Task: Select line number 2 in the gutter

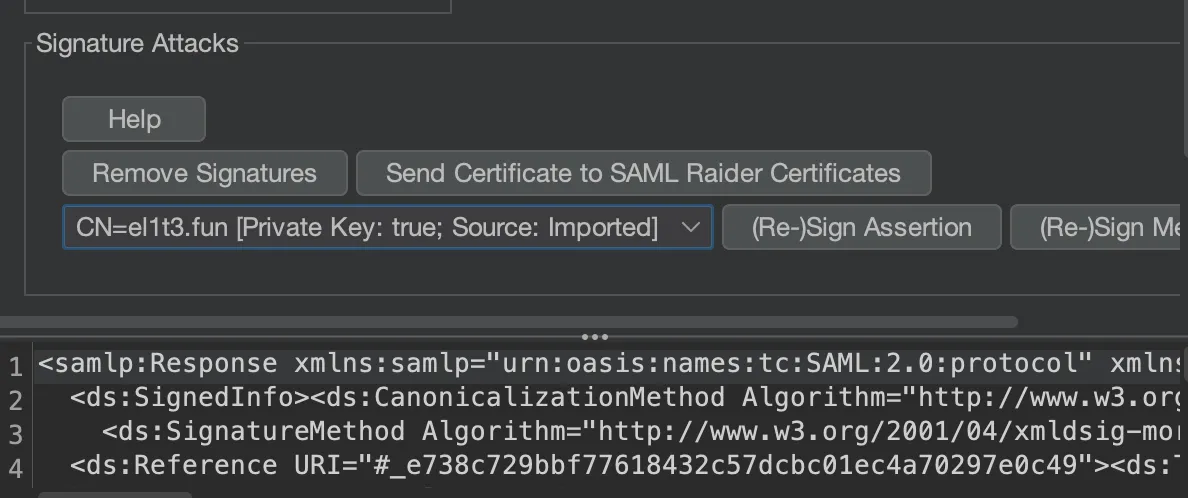Action: click(x=15, y=399)
